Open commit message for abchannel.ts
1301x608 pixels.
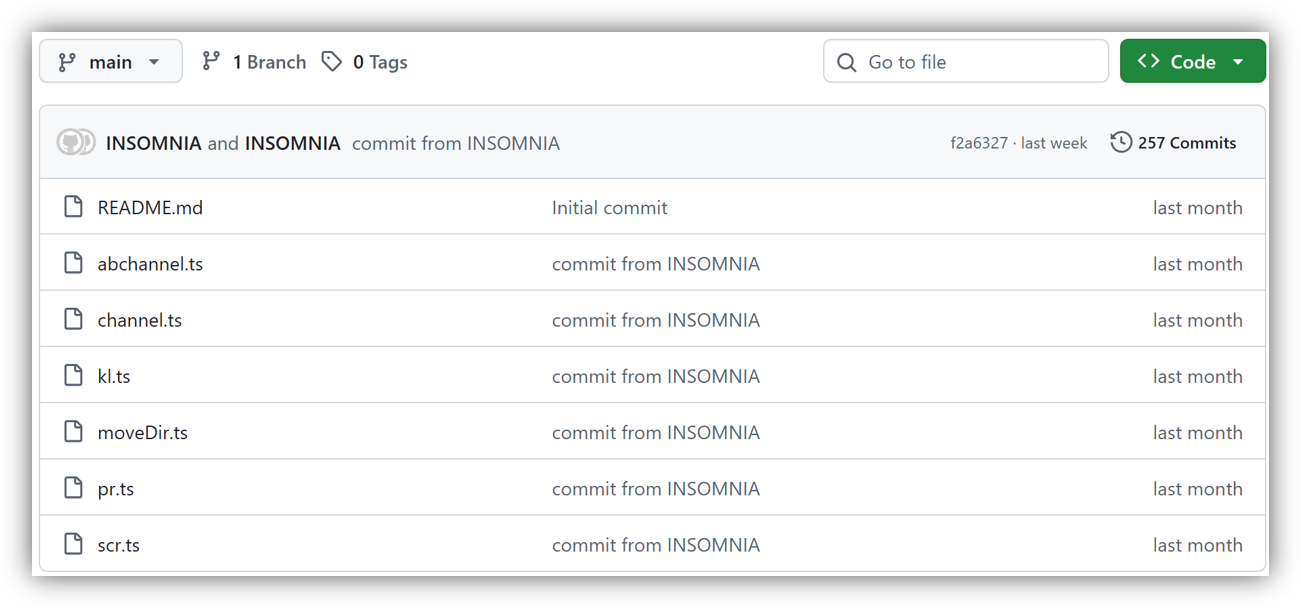point(656,264)
